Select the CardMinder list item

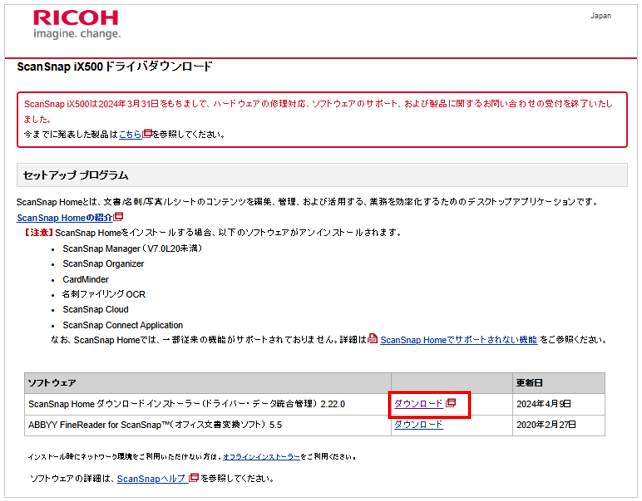tap(85, 279)
